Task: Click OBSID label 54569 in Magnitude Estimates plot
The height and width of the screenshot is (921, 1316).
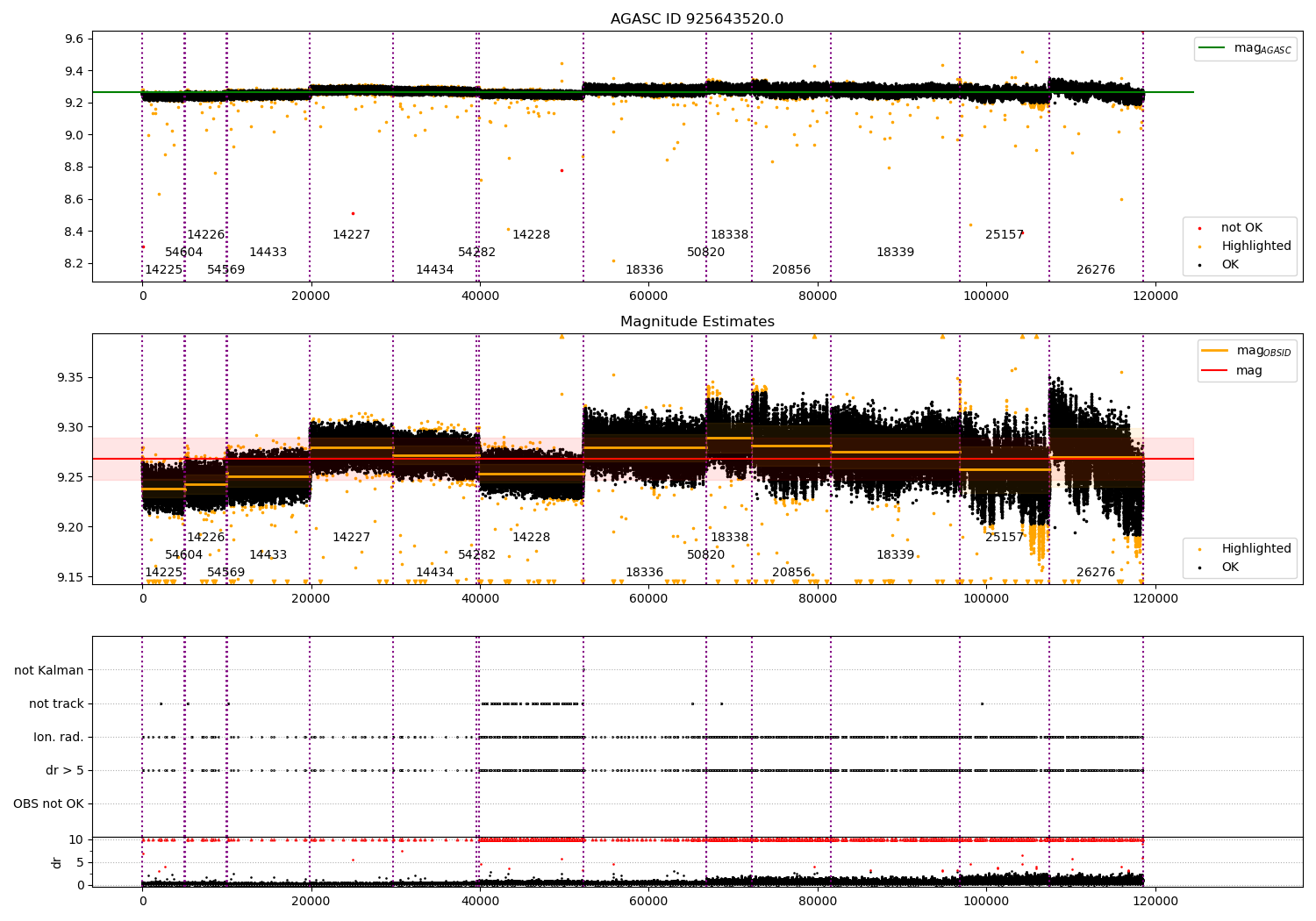Action: pos(226,573)
